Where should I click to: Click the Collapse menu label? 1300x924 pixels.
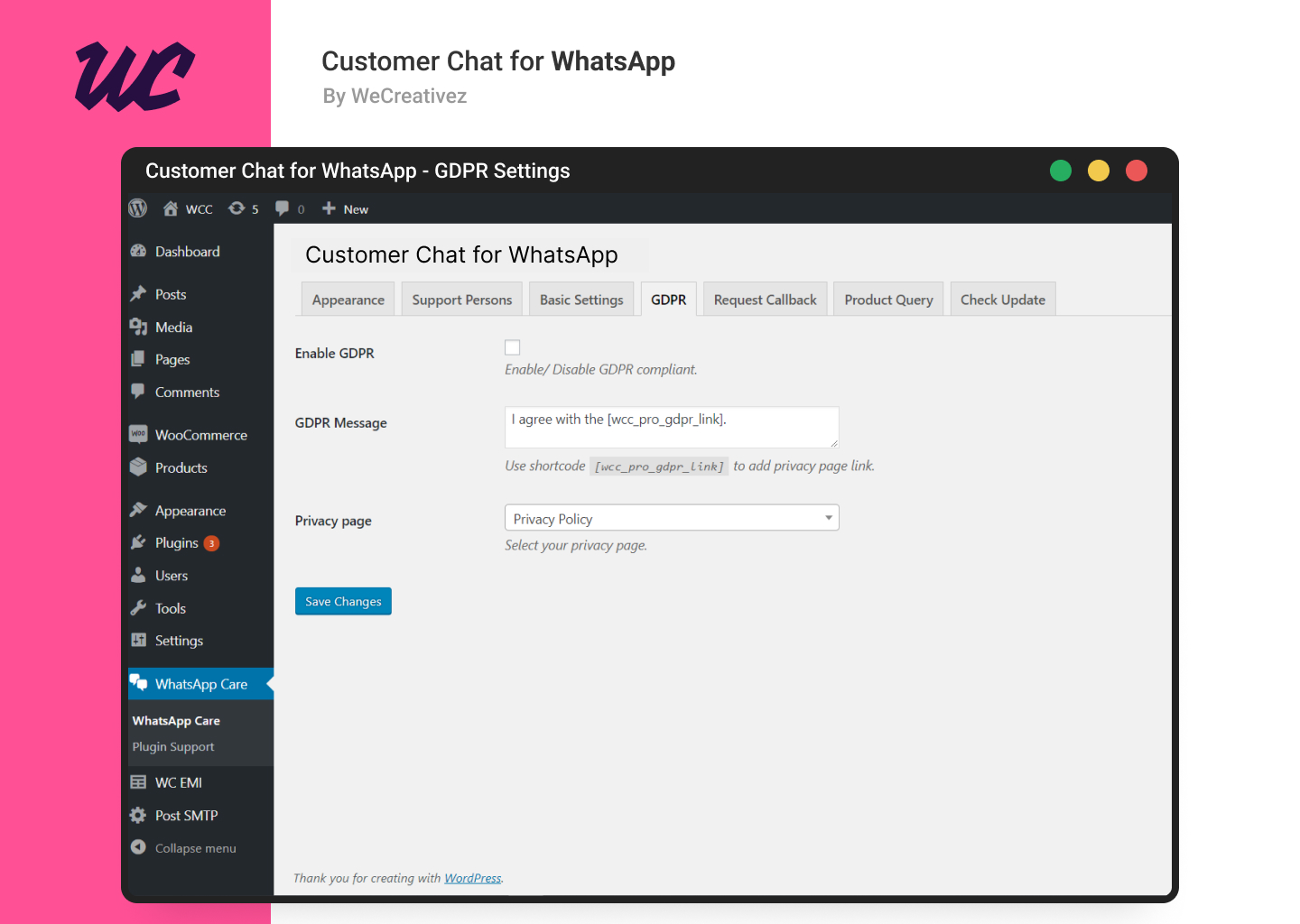click(x=195, y=848)
